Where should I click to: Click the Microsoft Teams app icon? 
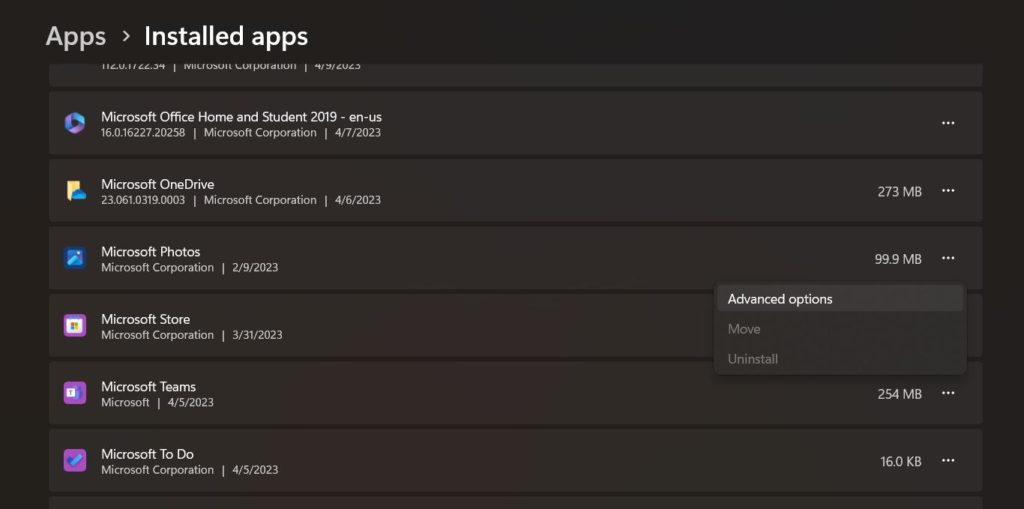coord(75,393)
